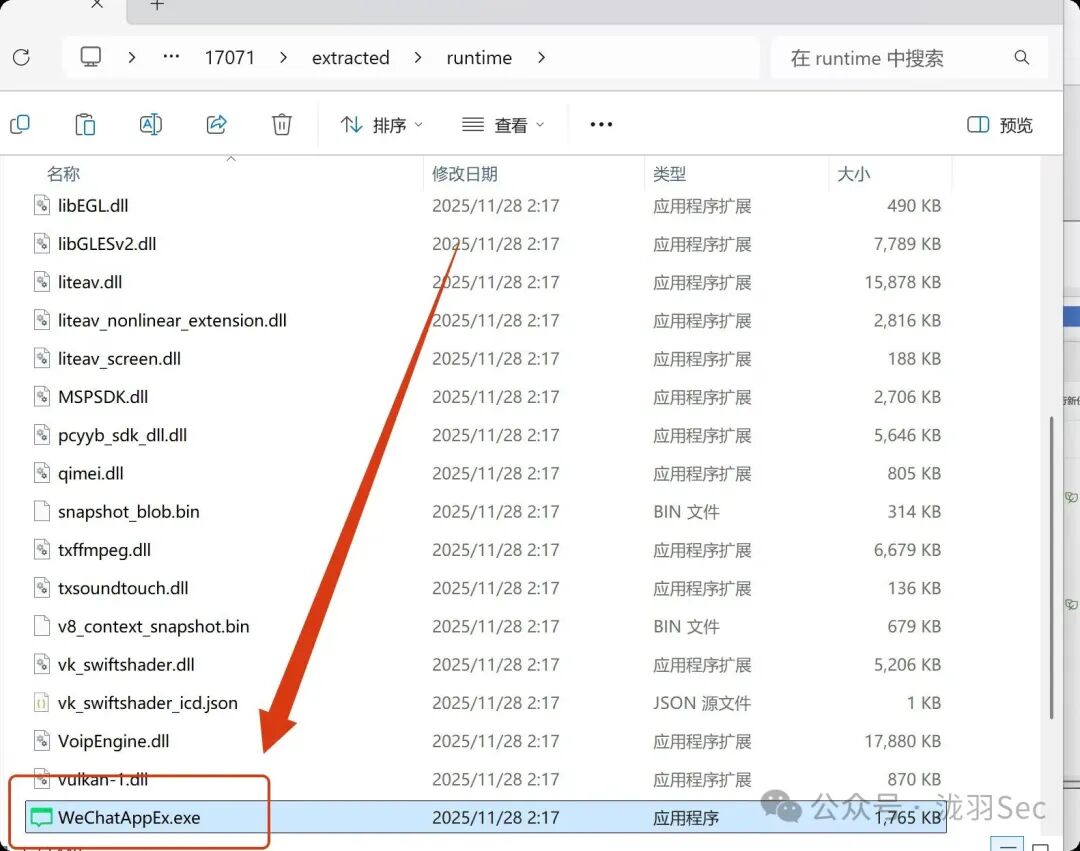This screenshot has height=851, width=1080.
Task: Click the rename icon in the toolbar
Action: coord(151,125)
